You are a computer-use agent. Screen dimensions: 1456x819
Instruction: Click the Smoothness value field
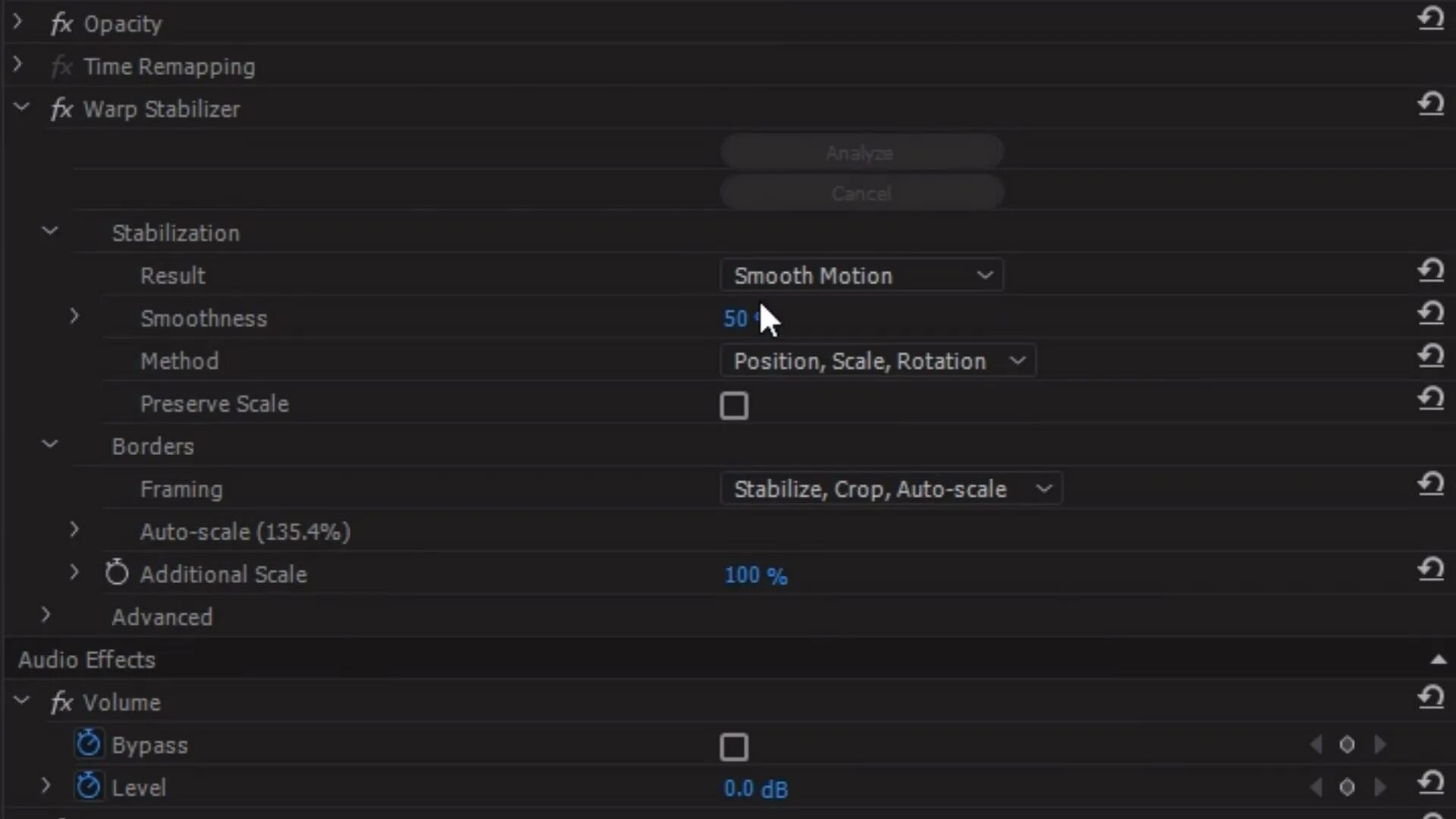point(736,318)
